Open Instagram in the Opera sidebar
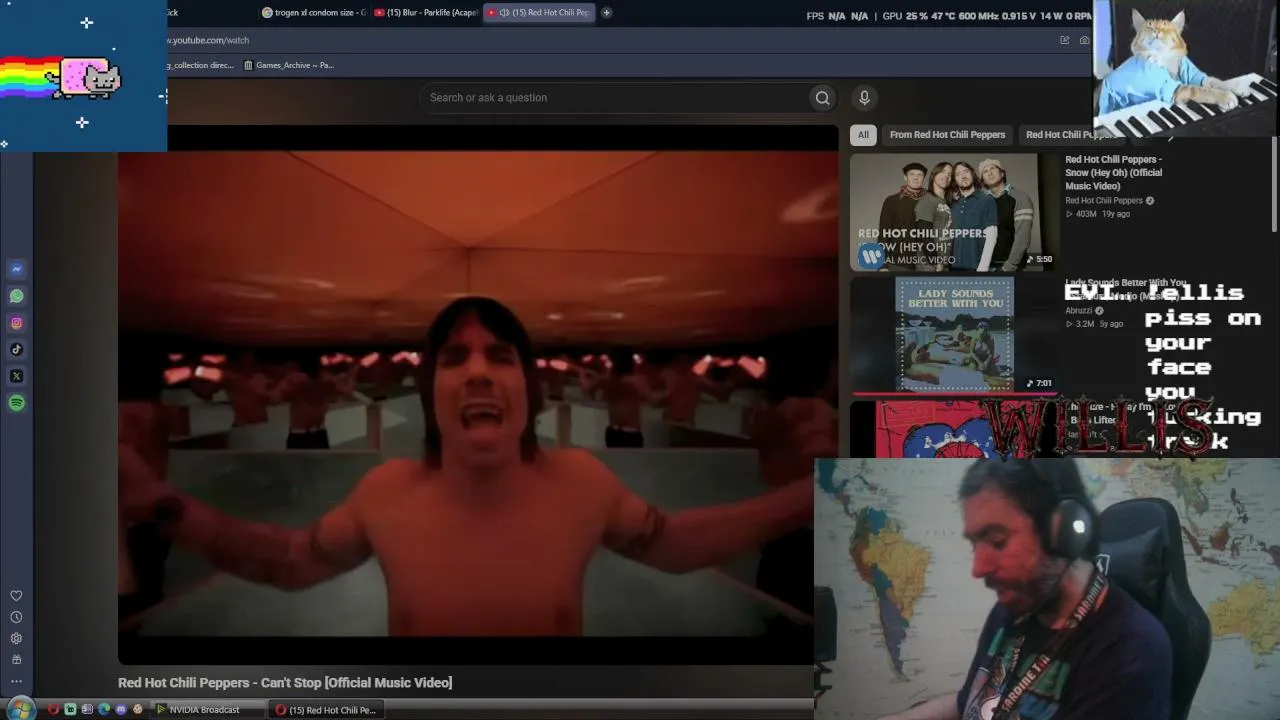This screenshot has height=720, width=1280. 16,323
